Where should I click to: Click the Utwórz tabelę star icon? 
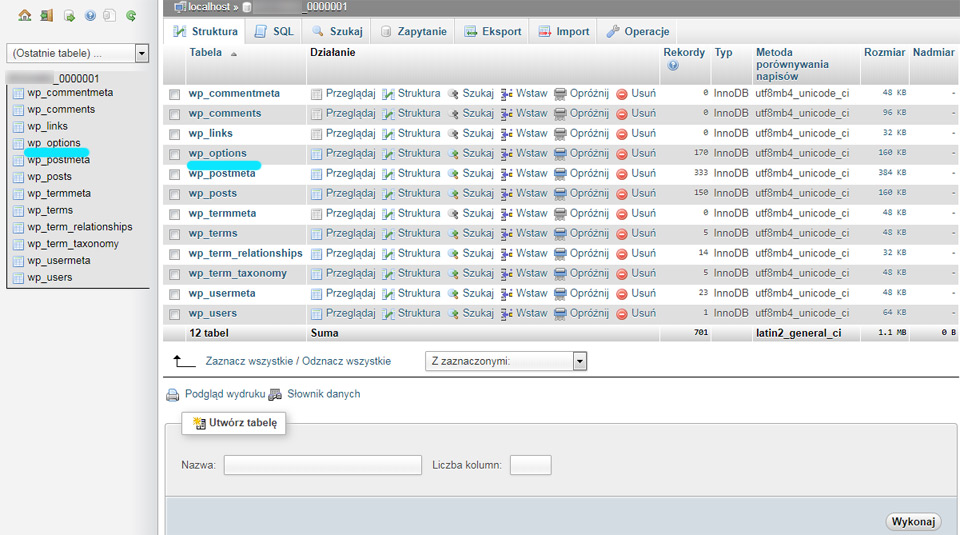(x=199, y=423)
